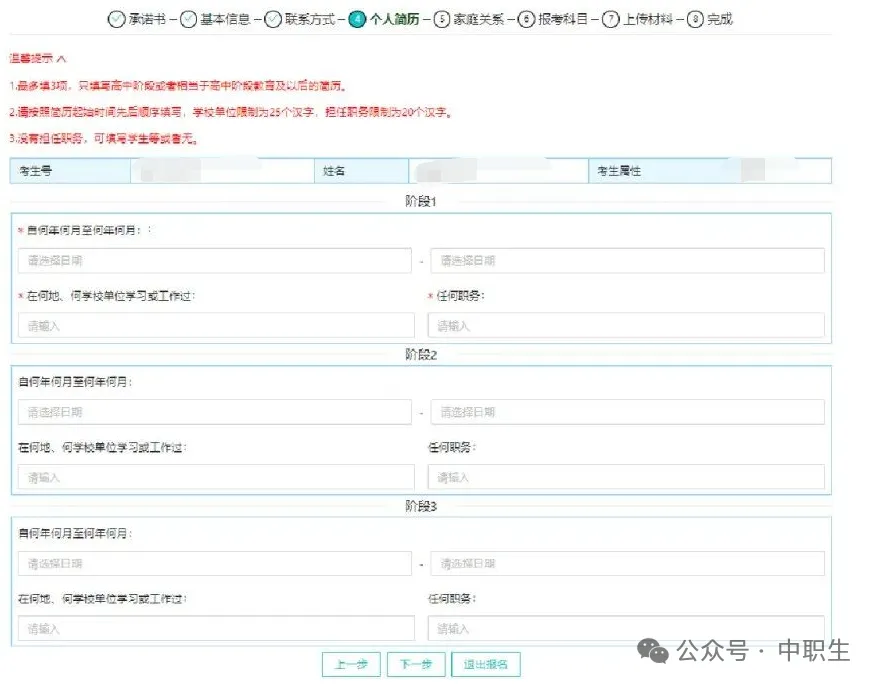Click the 阶段2 section heading
878x685 pixels.
coord(421,354)
